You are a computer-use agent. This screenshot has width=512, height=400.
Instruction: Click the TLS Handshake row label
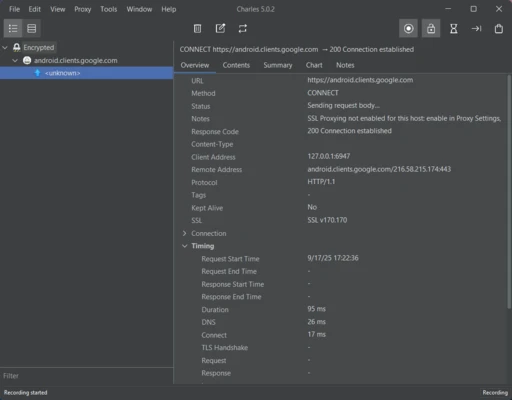click(225, 348)
